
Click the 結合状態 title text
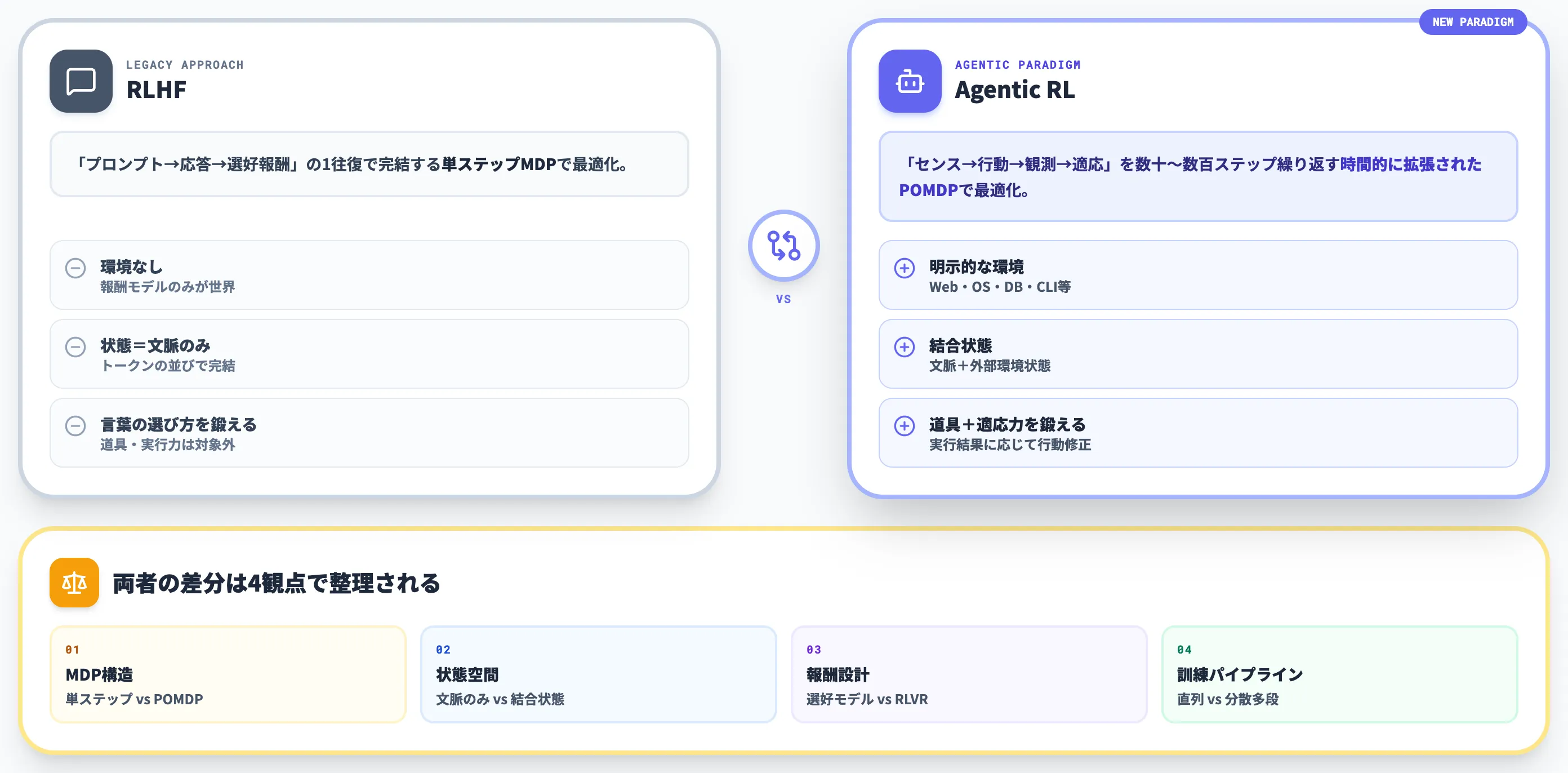click(960, 345)
